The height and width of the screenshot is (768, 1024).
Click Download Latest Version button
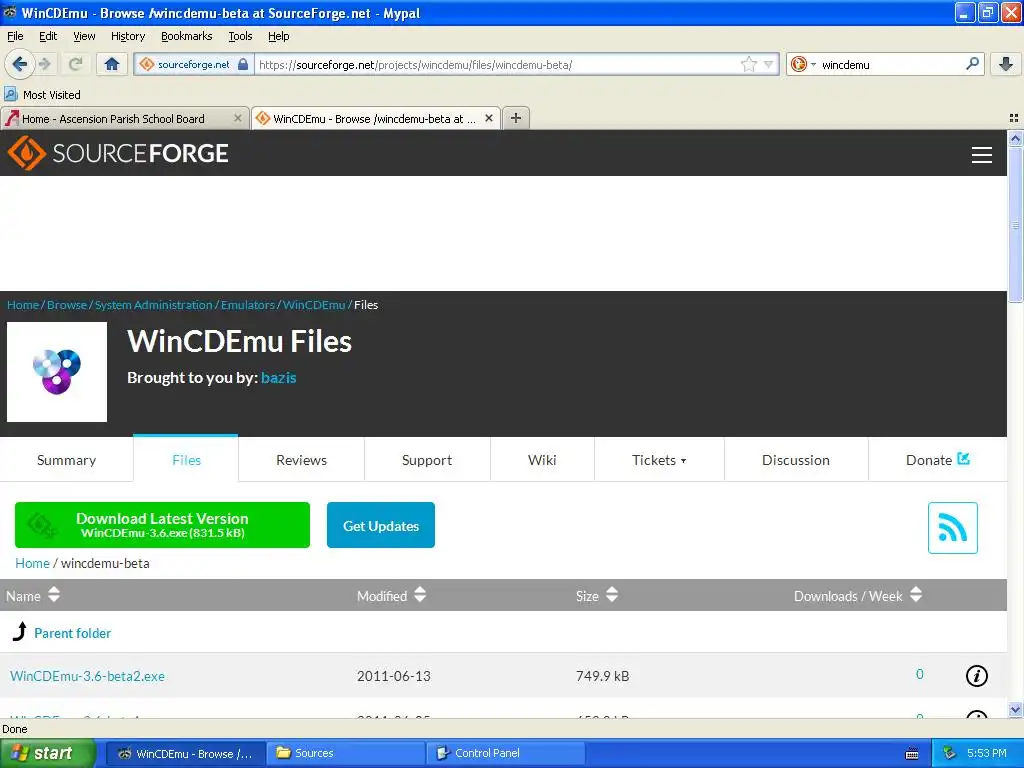click(x=162, y=525)
